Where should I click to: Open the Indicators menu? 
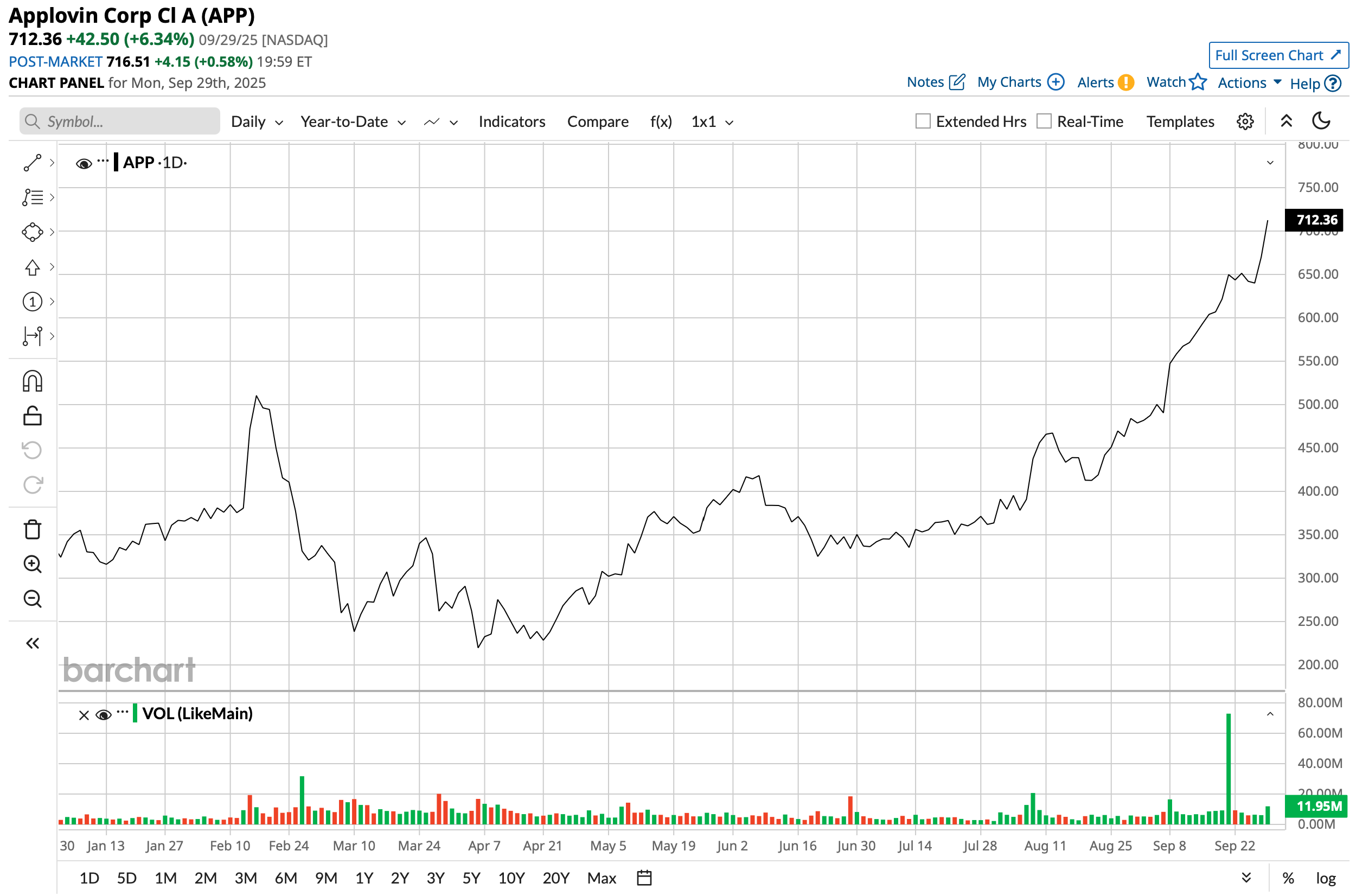point(513,123)
